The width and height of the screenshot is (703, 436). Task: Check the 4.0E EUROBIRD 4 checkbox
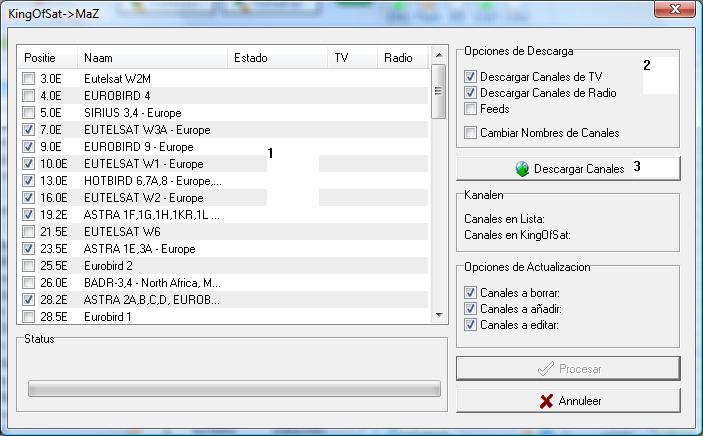point(28,96)
